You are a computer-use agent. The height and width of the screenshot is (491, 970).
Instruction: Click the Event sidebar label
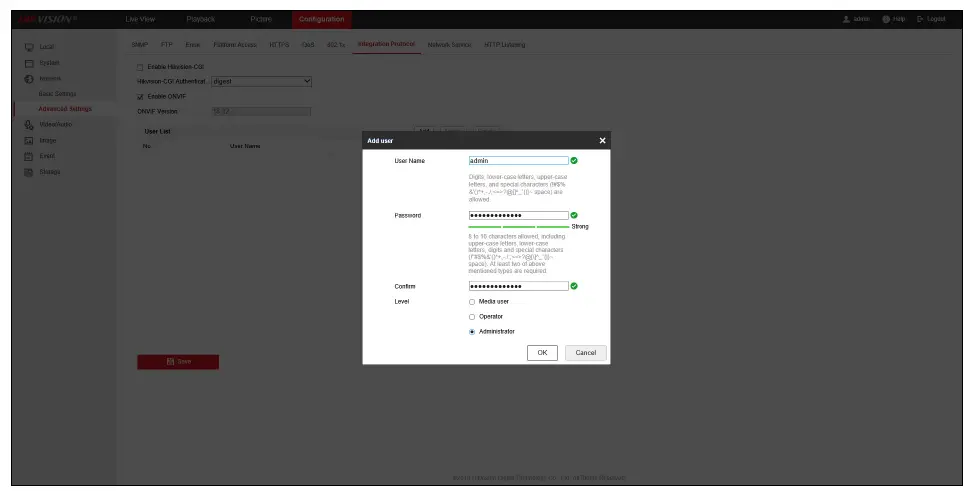(x=47, y=156)
